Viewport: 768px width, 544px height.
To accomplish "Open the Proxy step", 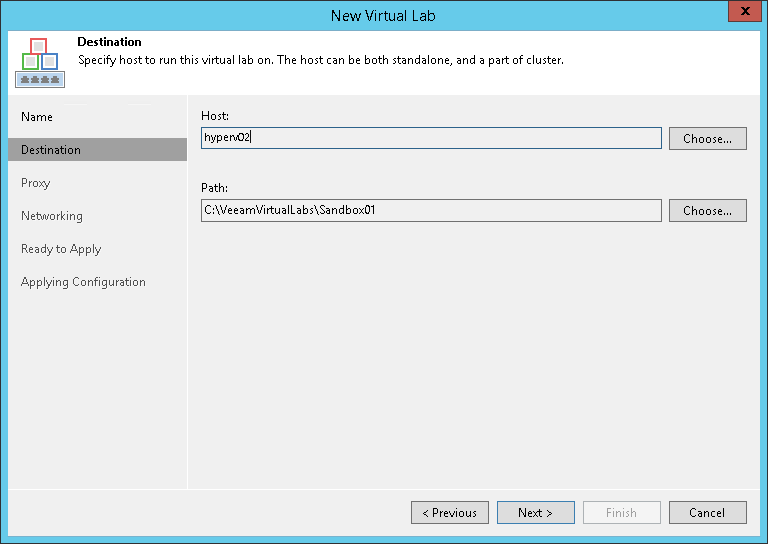I will pos(36,183).
